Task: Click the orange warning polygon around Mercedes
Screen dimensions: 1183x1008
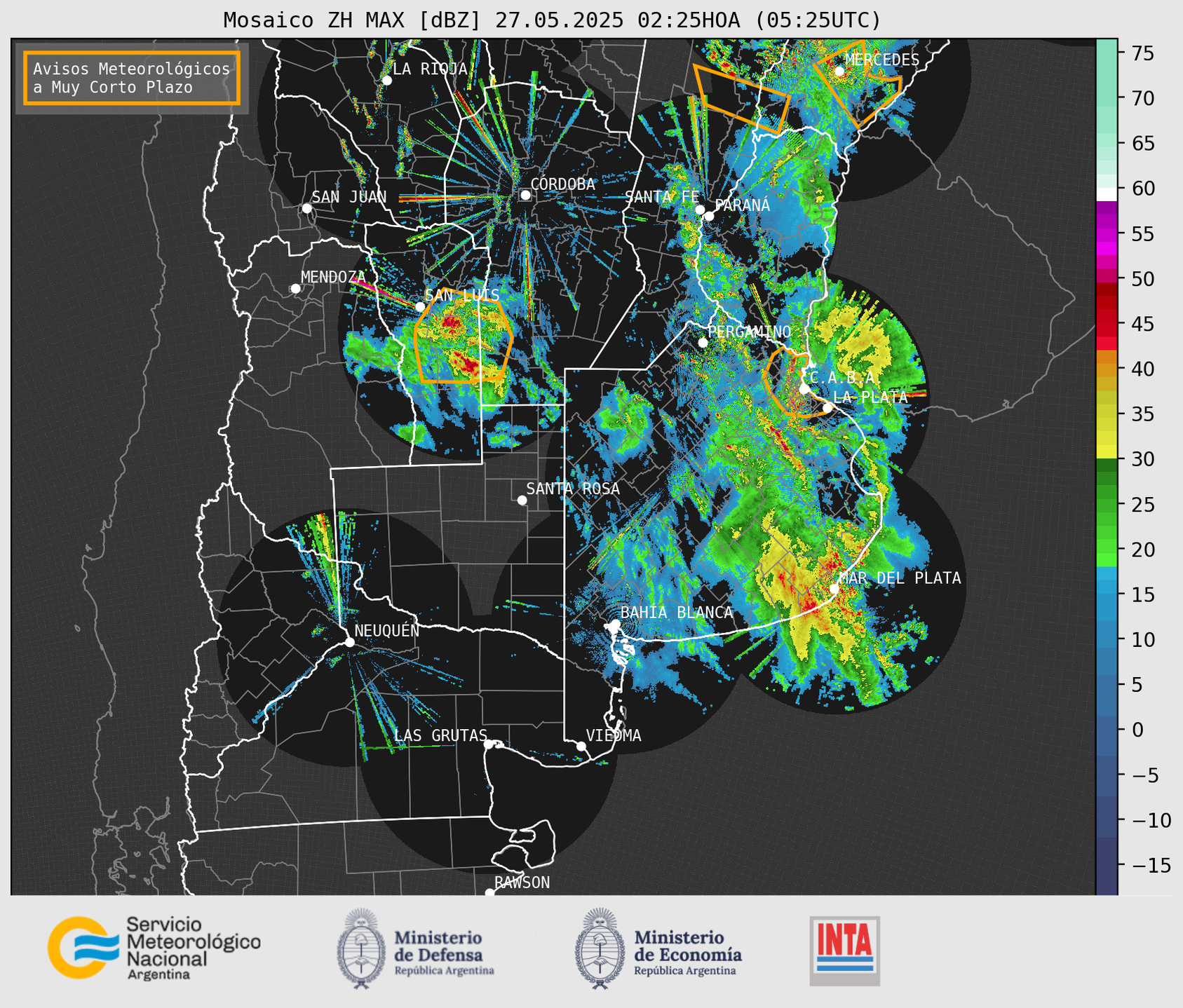Action: coord(859,84)
